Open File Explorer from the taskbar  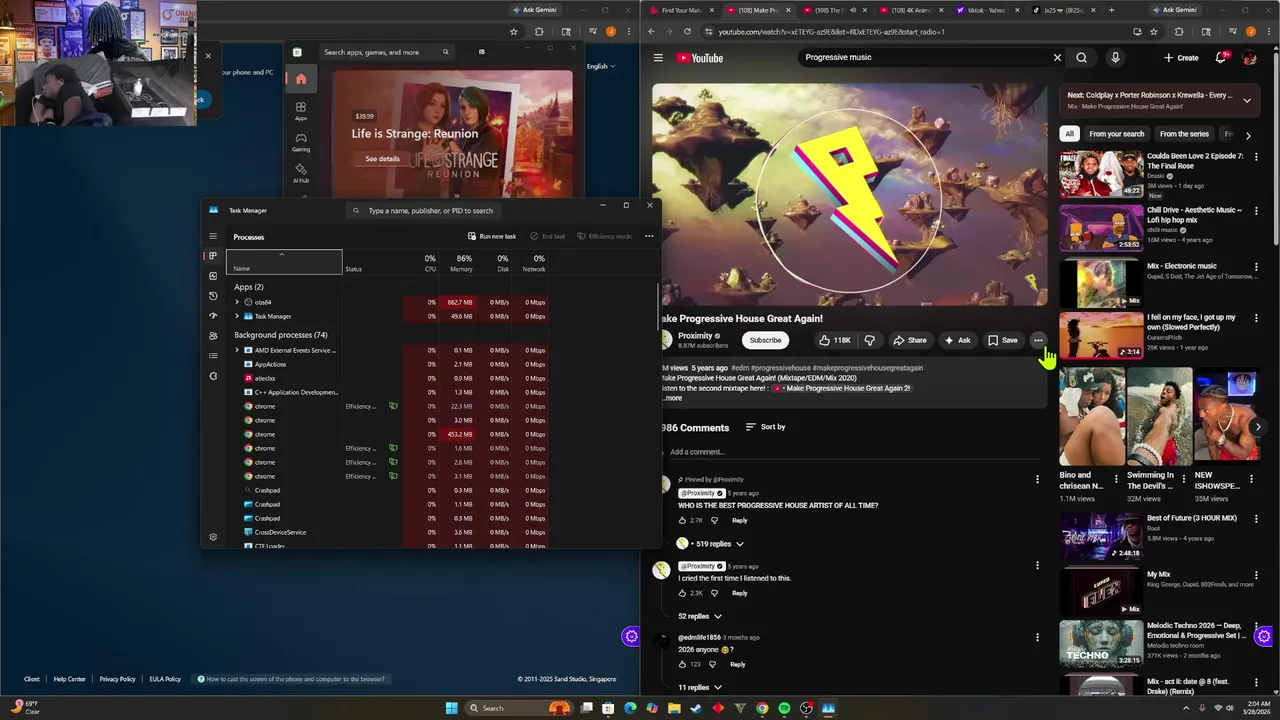(674, 708)
